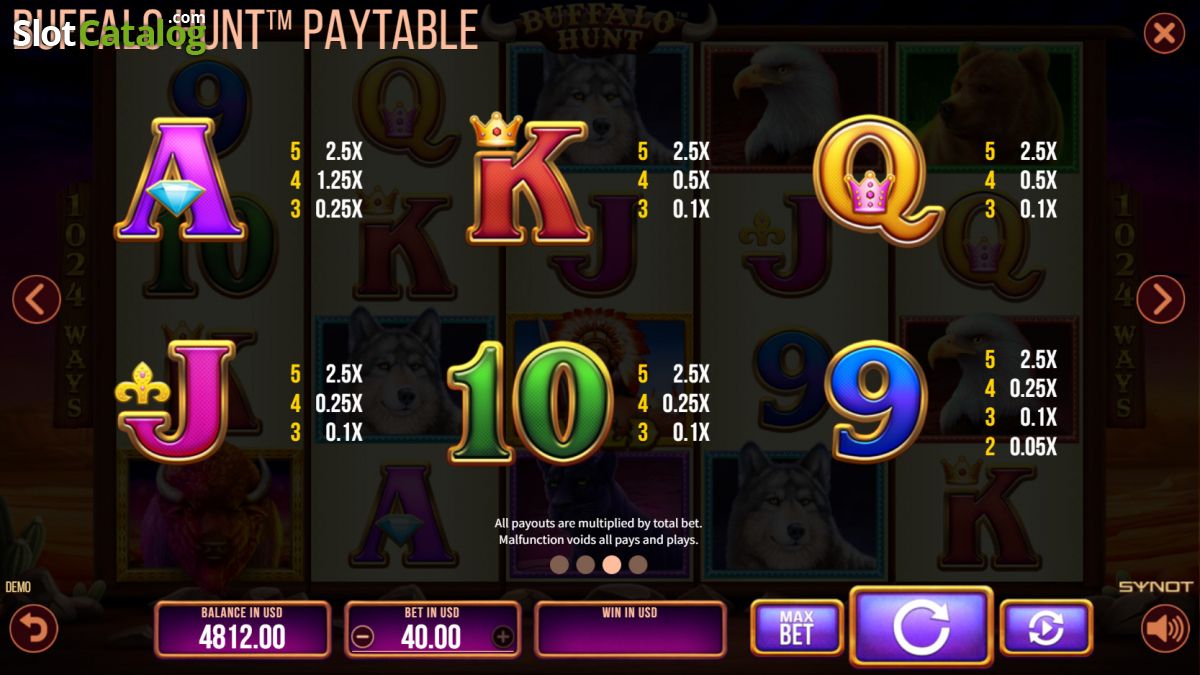Mute the sound speaker icon
Viewport: 1200px width, 675px height.
click(1165, 629)
